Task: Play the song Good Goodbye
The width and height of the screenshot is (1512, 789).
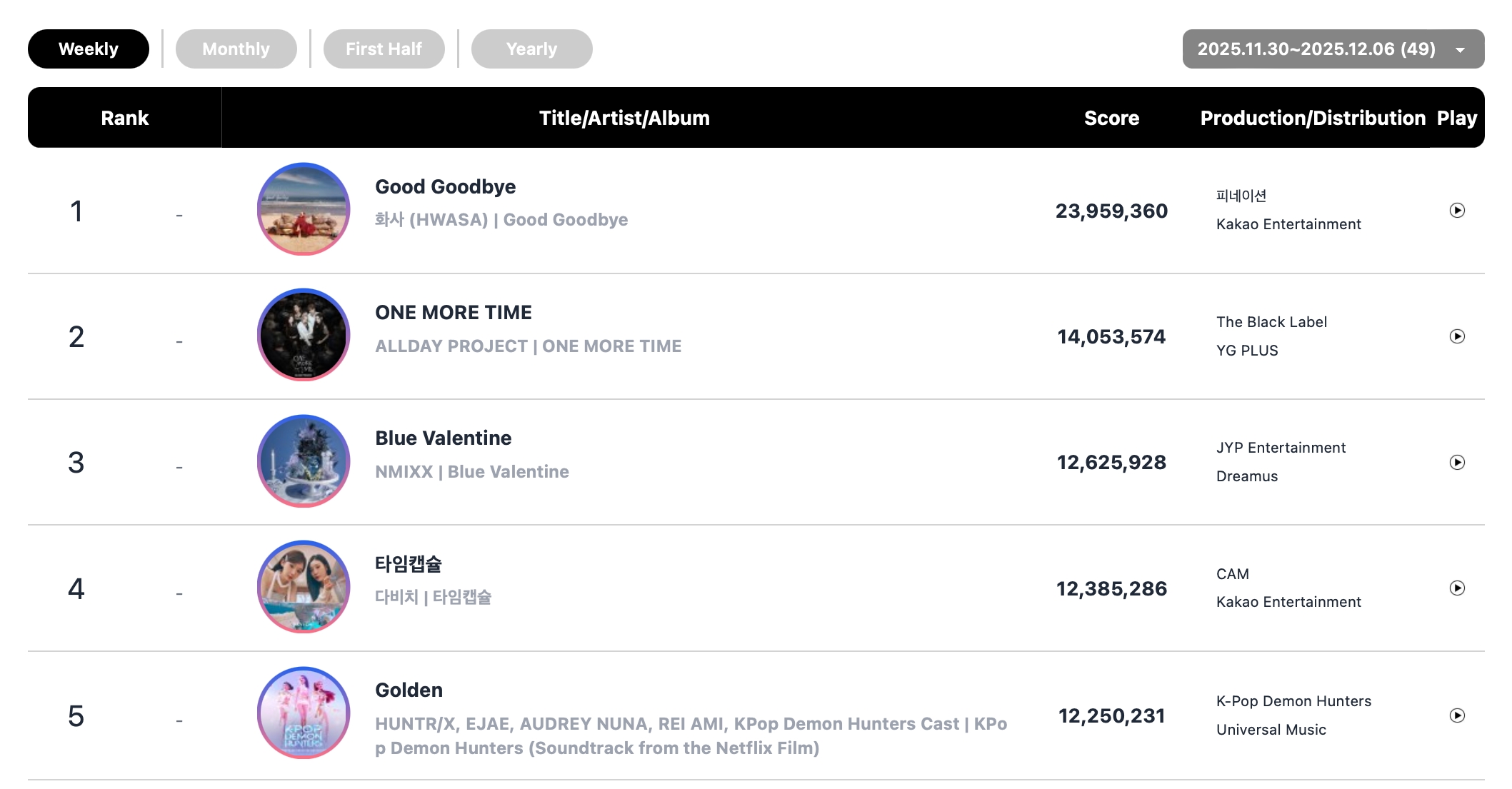Action: [1457, 211]
